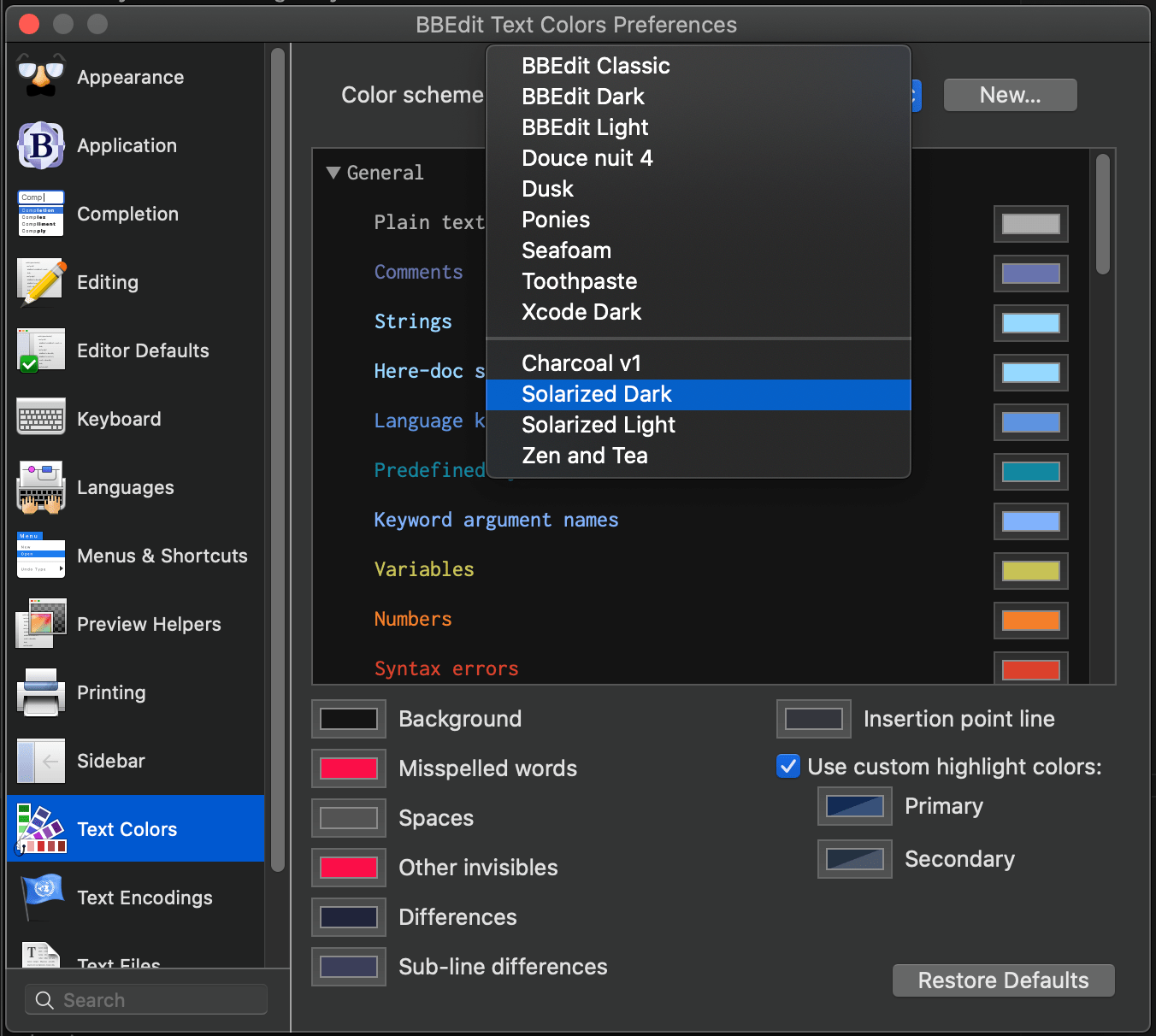Select the Application pane icon
The height and width of the screenshot is (1036, 1156).
(41, 145)
